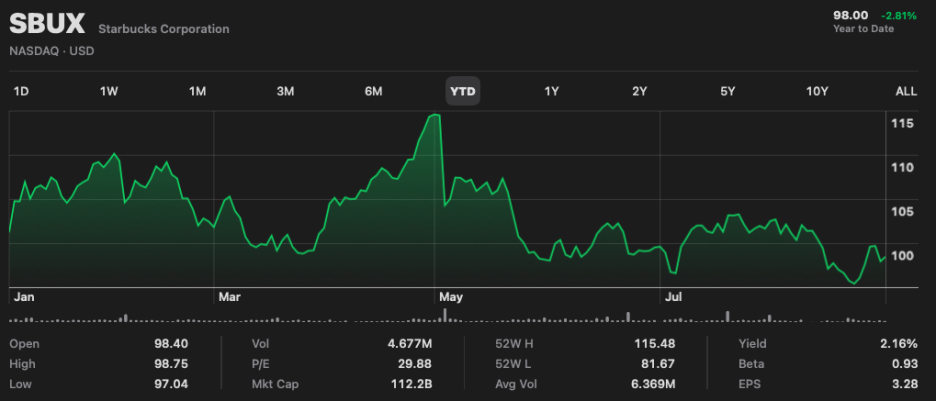Click the Avg Vol value 6.369M
Image resolution: width=936 pixels, height=401 pixels.
tap(652, 384)
